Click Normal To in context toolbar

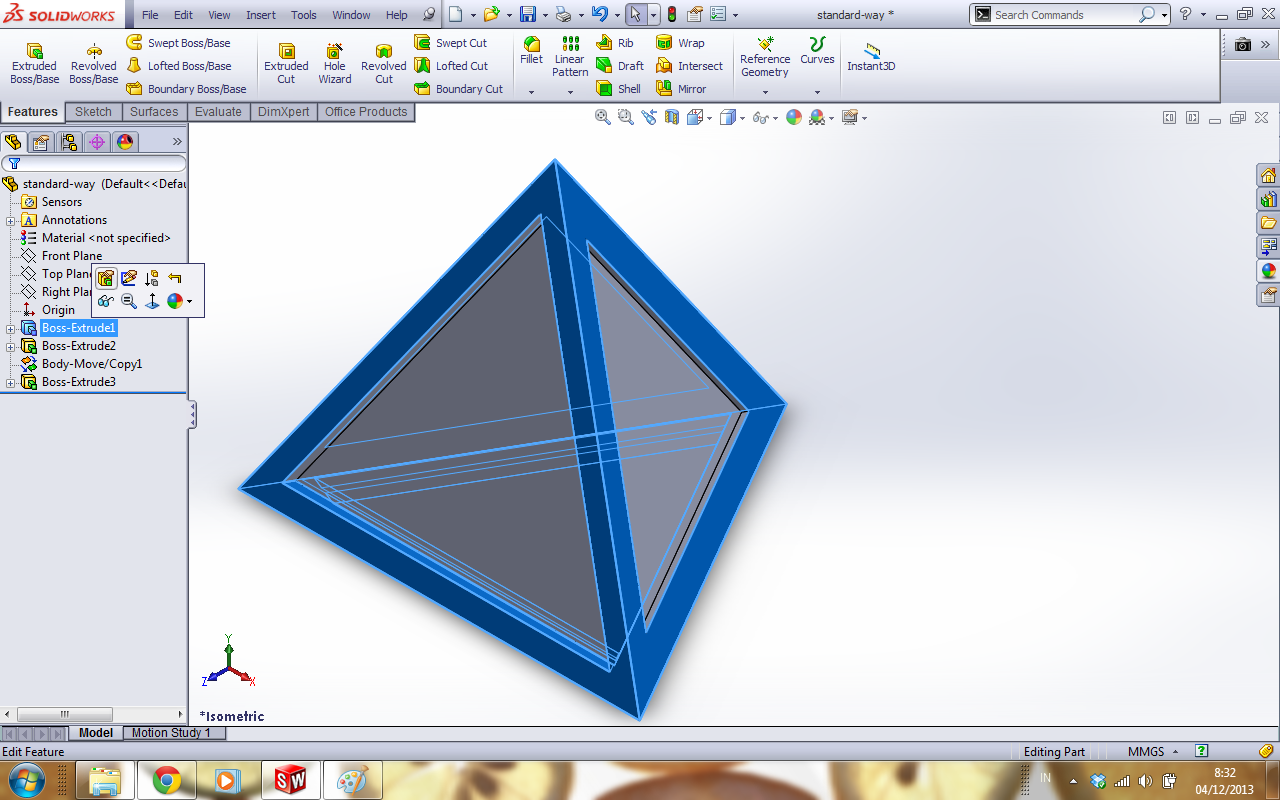[x=152, y=301]
